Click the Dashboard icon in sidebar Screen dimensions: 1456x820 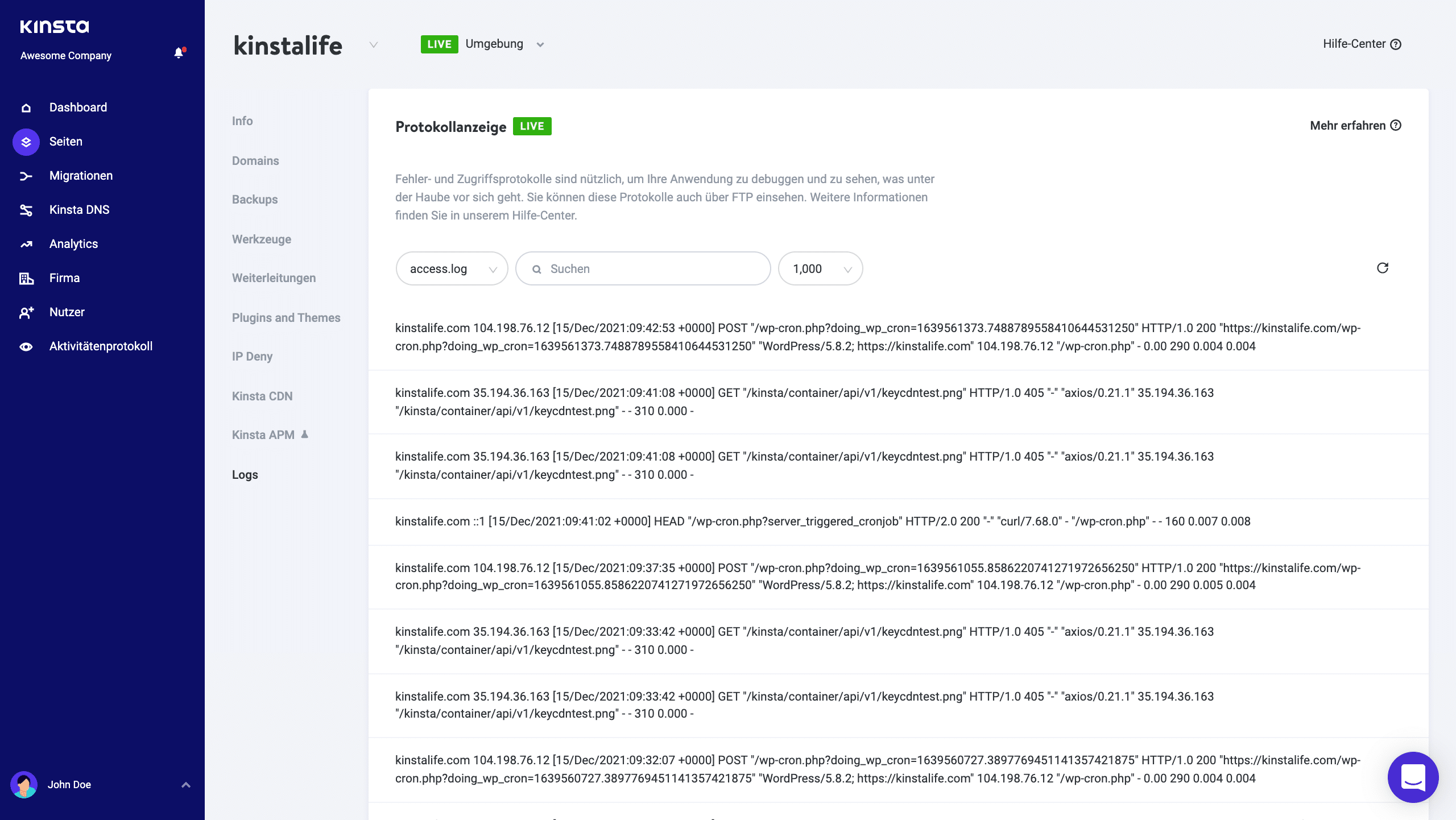click(26, 107)
